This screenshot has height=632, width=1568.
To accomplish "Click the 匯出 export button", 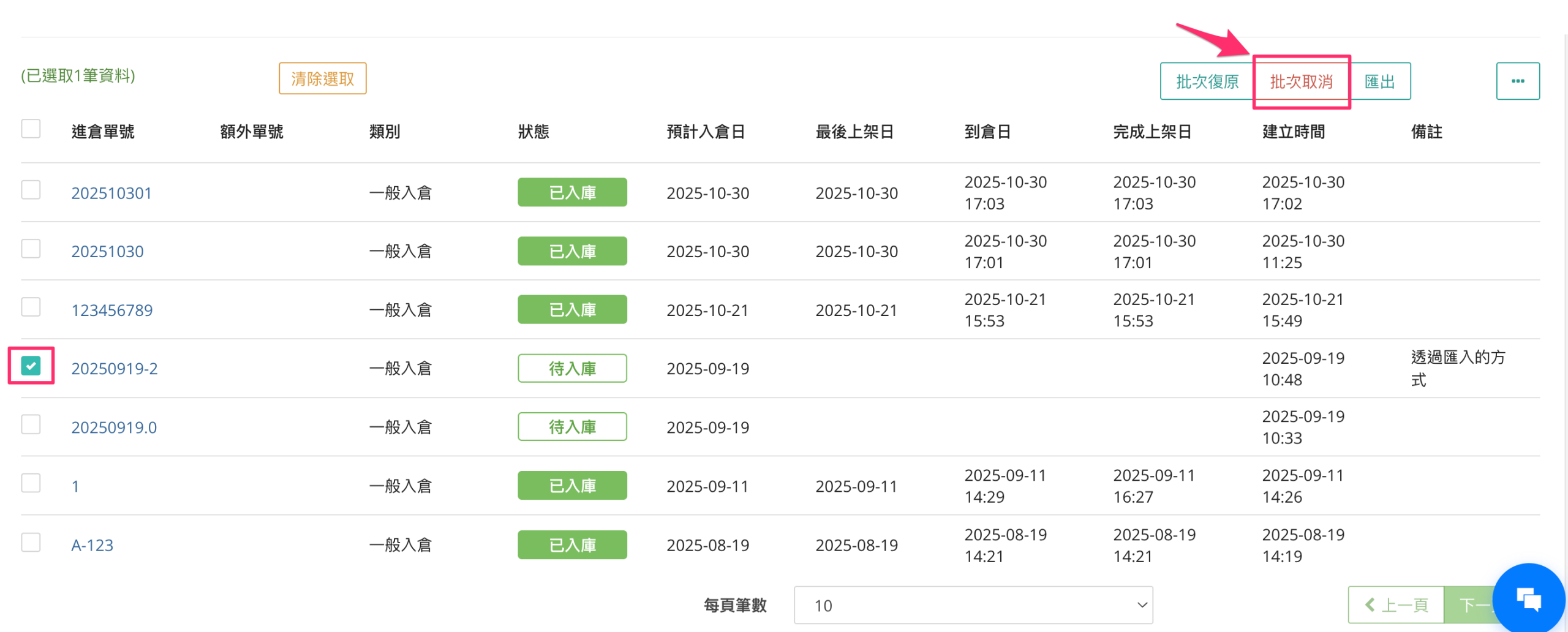I will (x=1379, y=81).
